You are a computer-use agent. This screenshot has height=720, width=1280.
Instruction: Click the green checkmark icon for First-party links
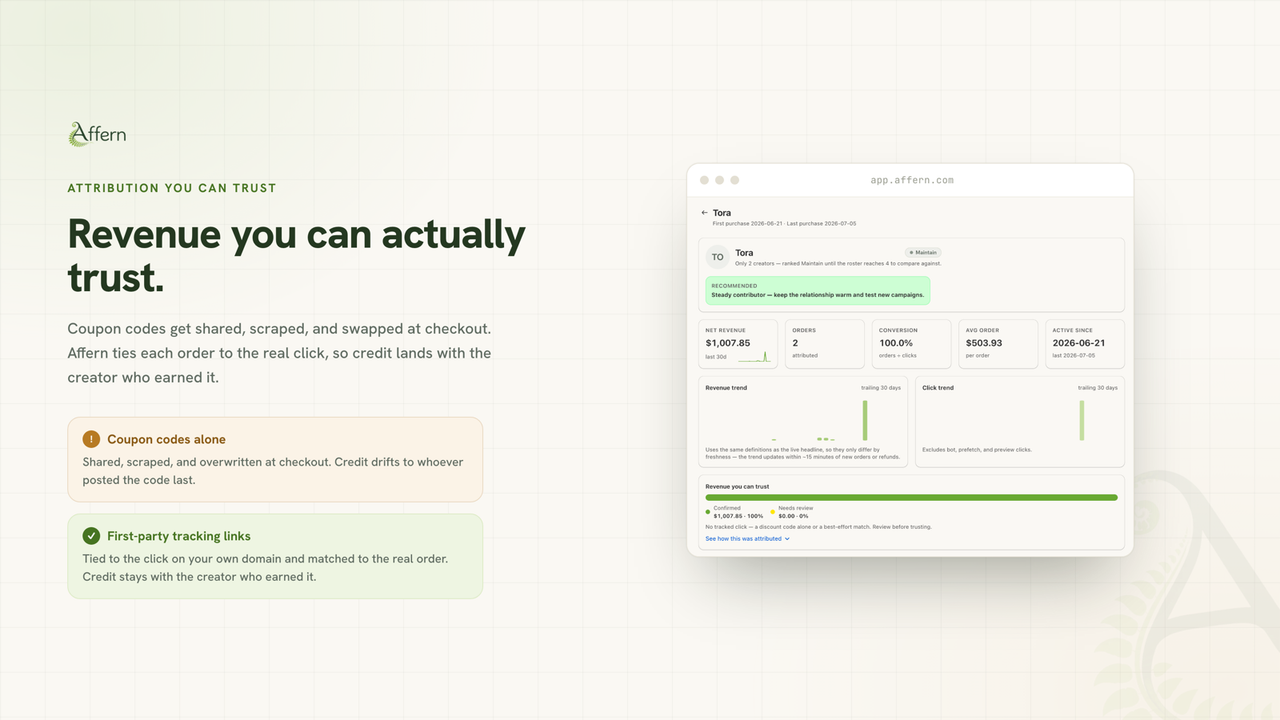92,536
